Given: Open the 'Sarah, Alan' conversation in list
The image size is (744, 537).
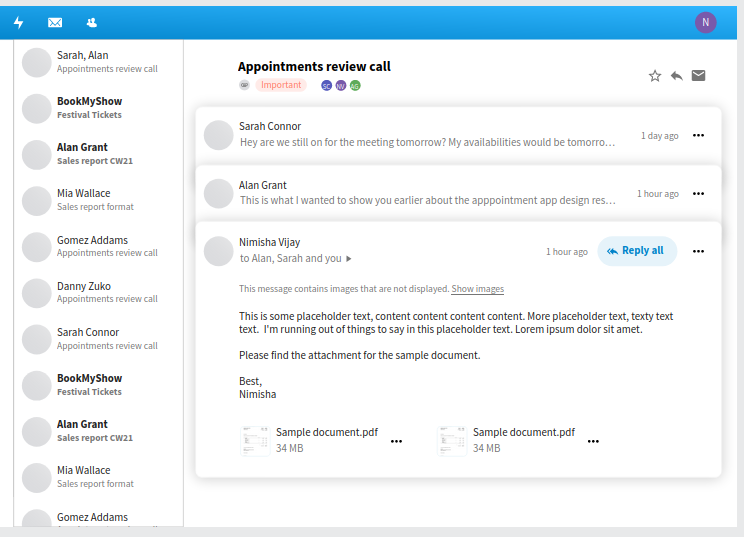Looking at the screenshot, I should 99,62.
